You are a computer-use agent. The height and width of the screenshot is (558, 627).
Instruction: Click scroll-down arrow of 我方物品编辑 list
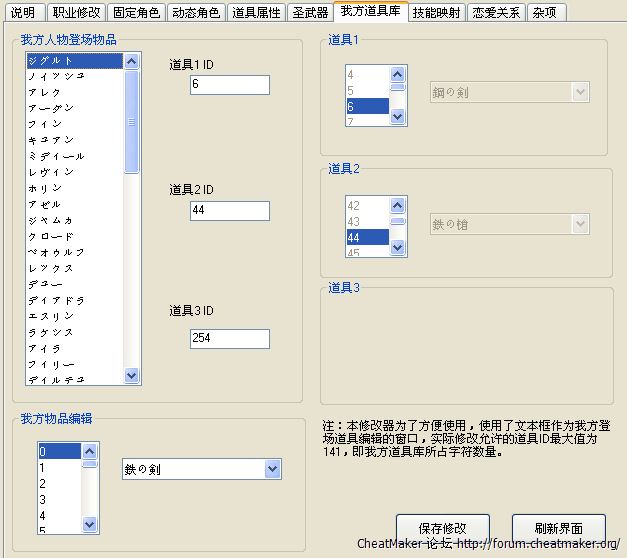tap(89, 524)
